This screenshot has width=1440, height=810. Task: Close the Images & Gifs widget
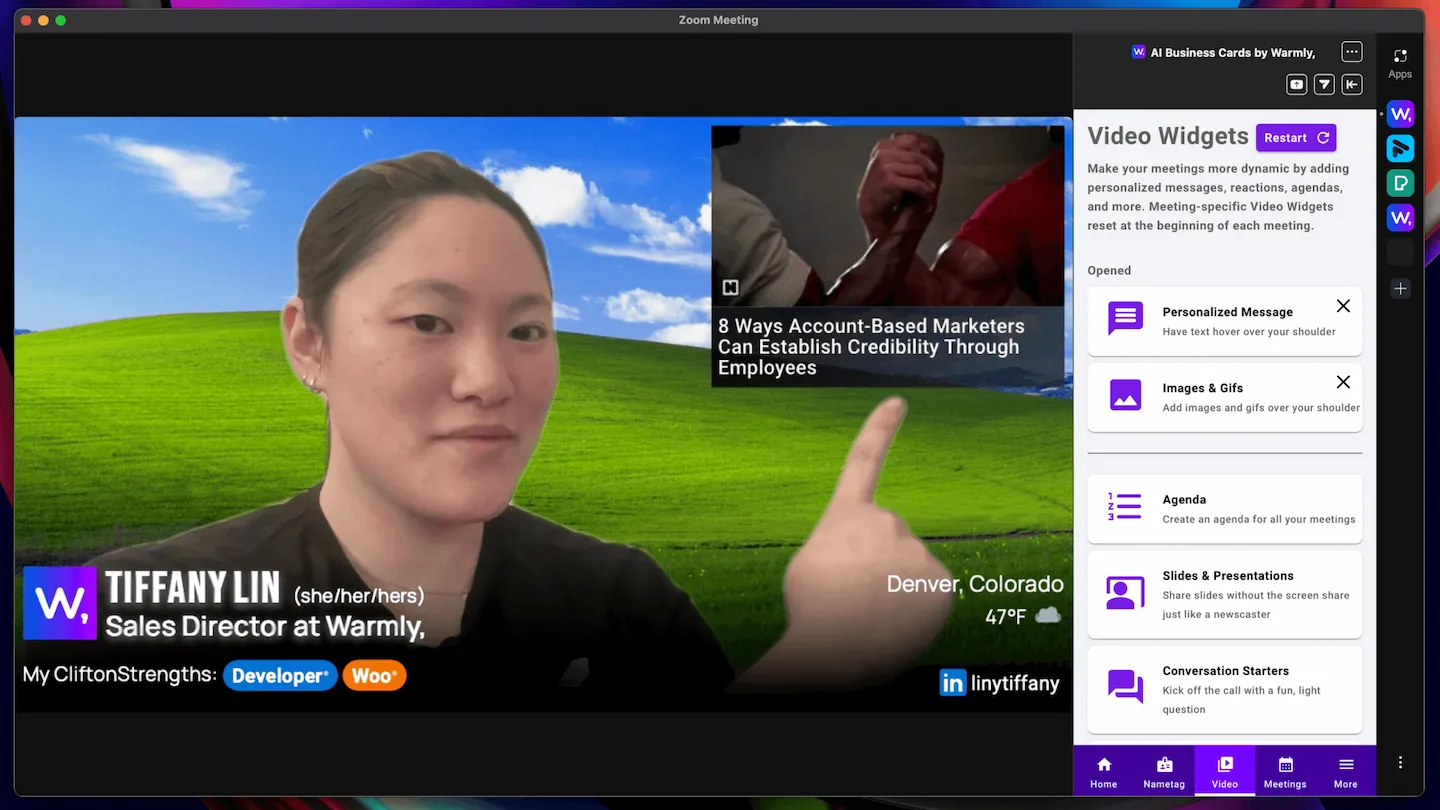(1343, 382)
